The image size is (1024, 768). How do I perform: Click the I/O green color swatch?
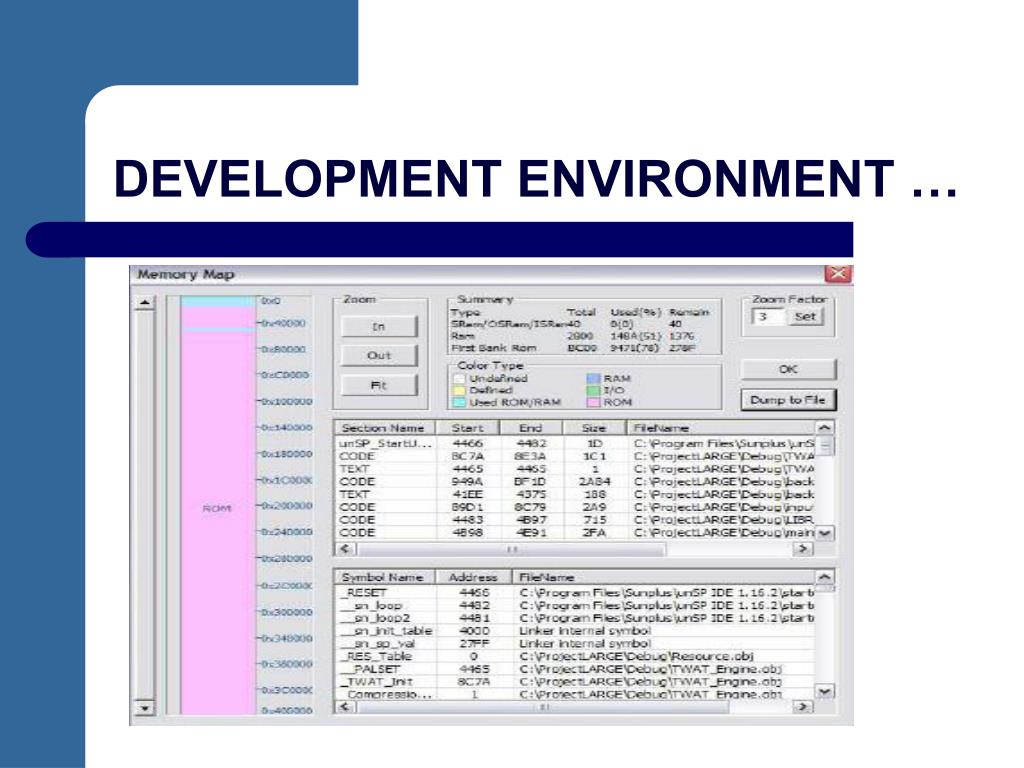tap(593, 390)
